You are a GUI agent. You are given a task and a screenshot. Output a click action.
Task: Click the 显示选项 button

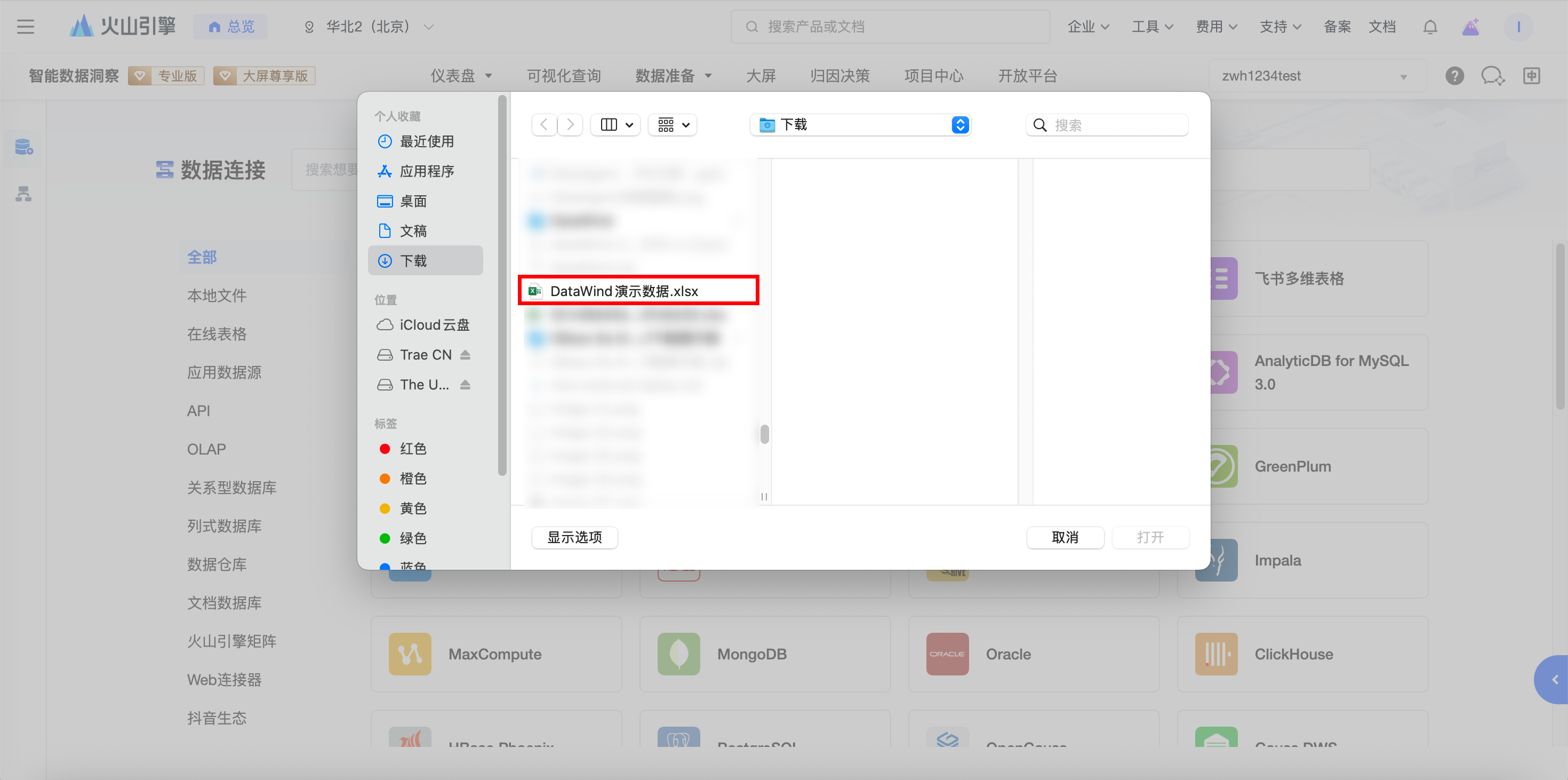[574, 537]
